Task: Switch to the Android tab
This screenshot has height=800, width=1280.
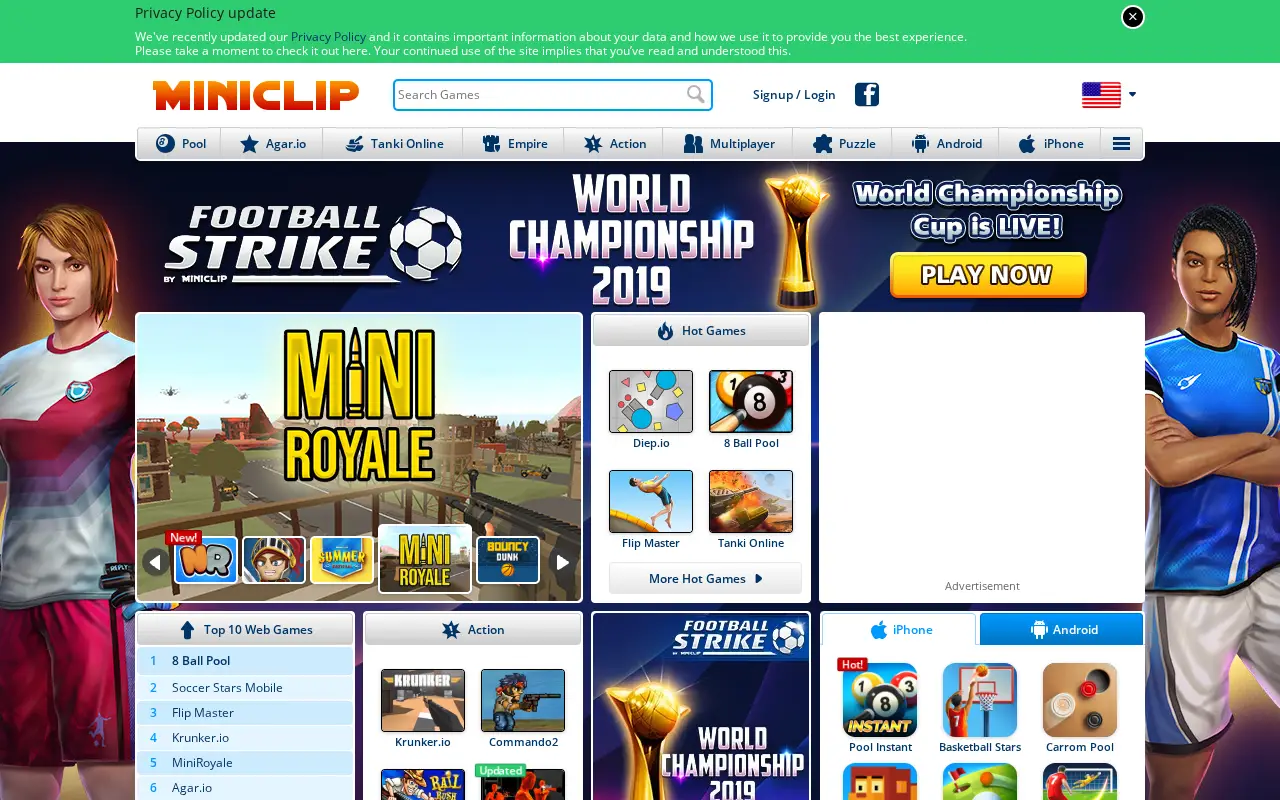Action: 1062,630
